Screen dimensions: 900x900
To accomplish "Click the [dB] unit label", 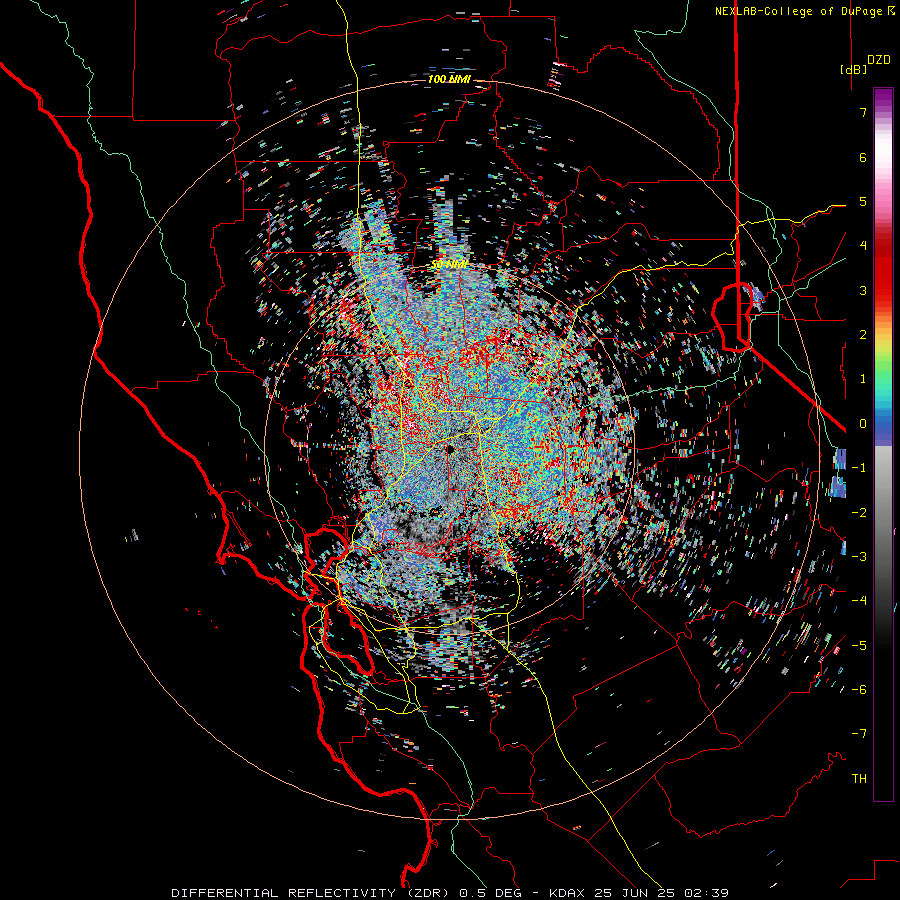I will click(x=853, y=69).
